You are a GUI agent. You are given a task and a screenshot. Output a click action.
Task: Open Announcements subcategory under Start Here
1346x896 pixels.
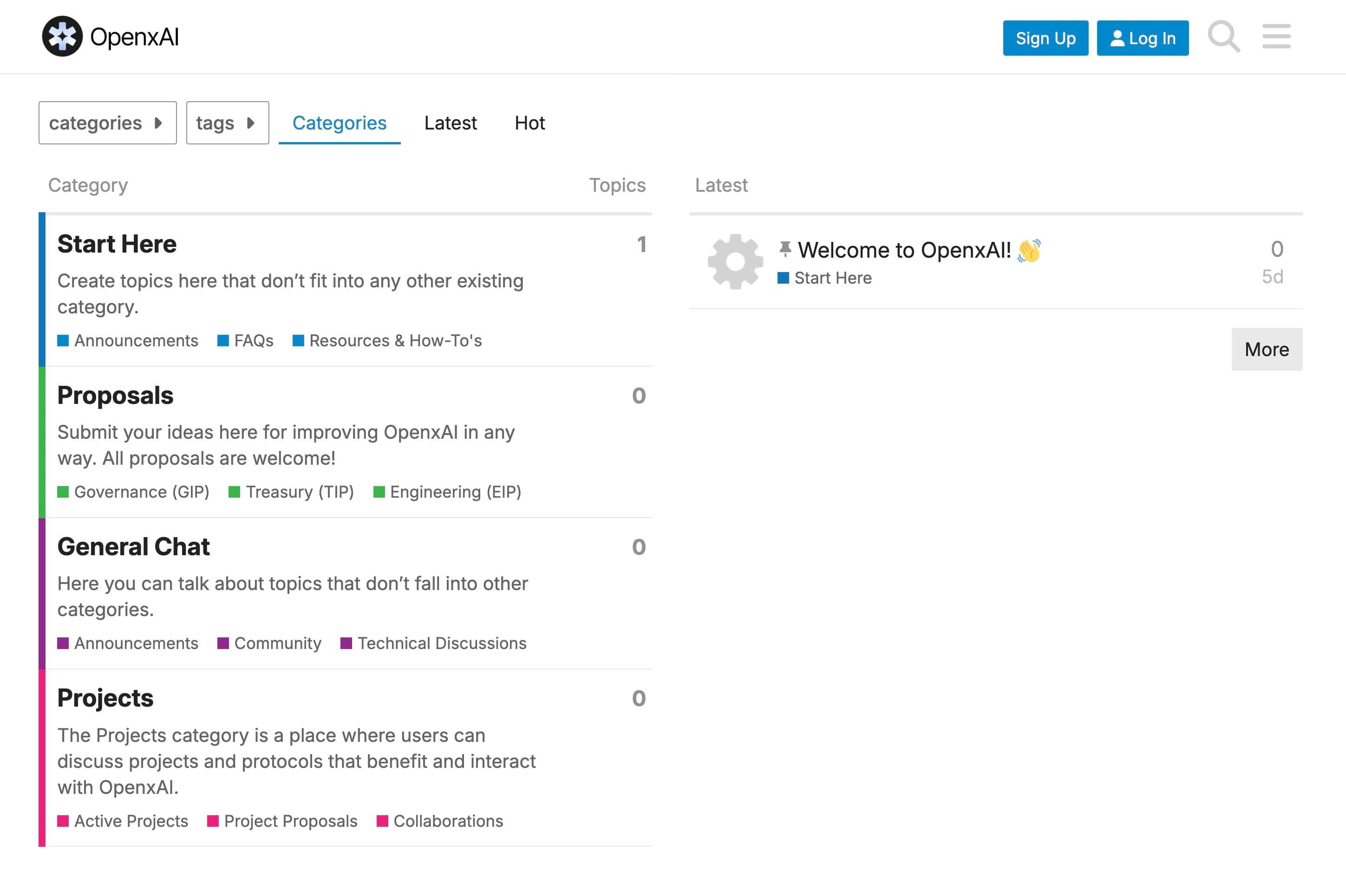pyautogui.click(x=128, y=341)
